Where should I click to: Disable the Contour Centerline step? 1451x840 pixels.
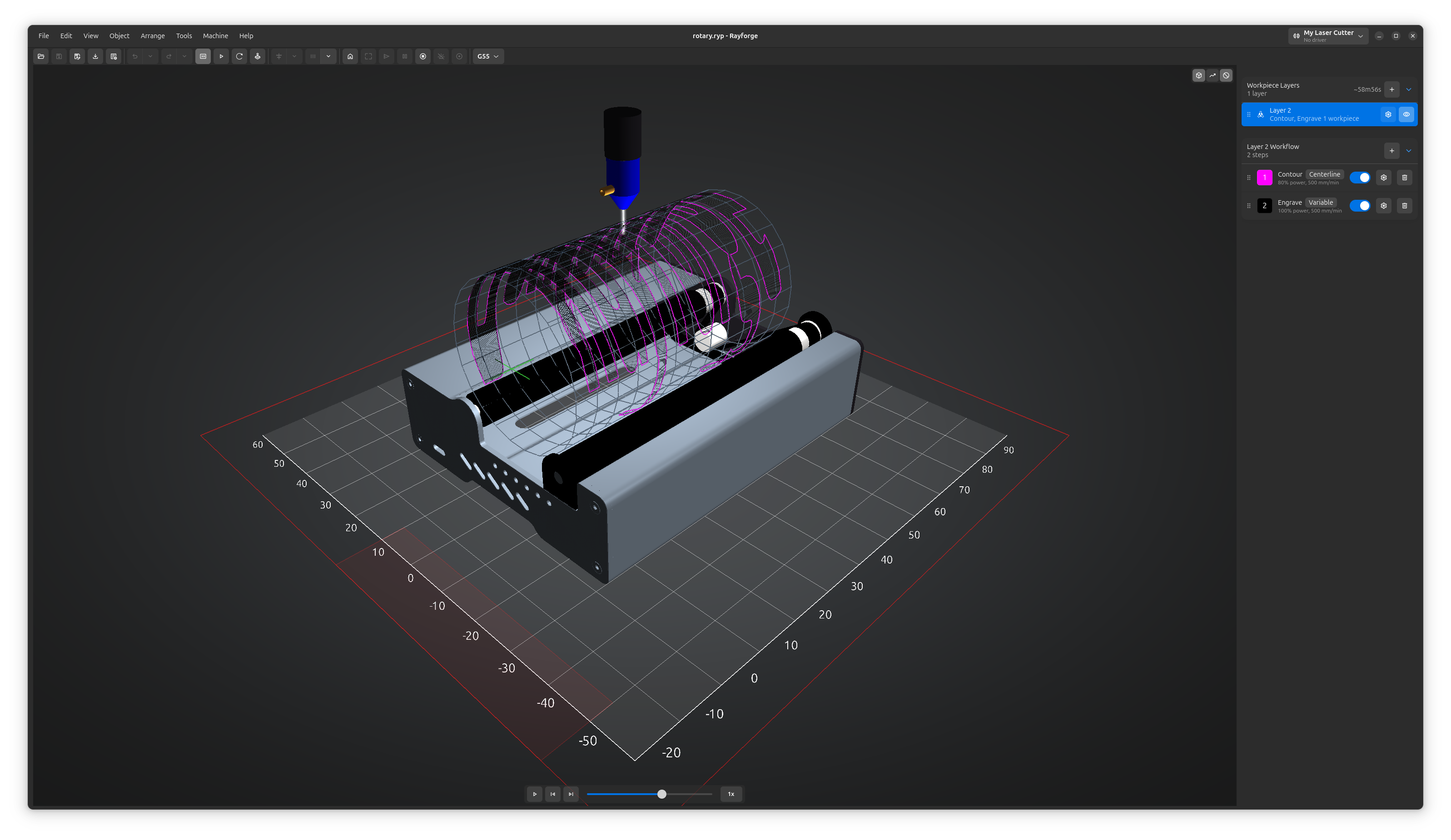coord(1360,178)
